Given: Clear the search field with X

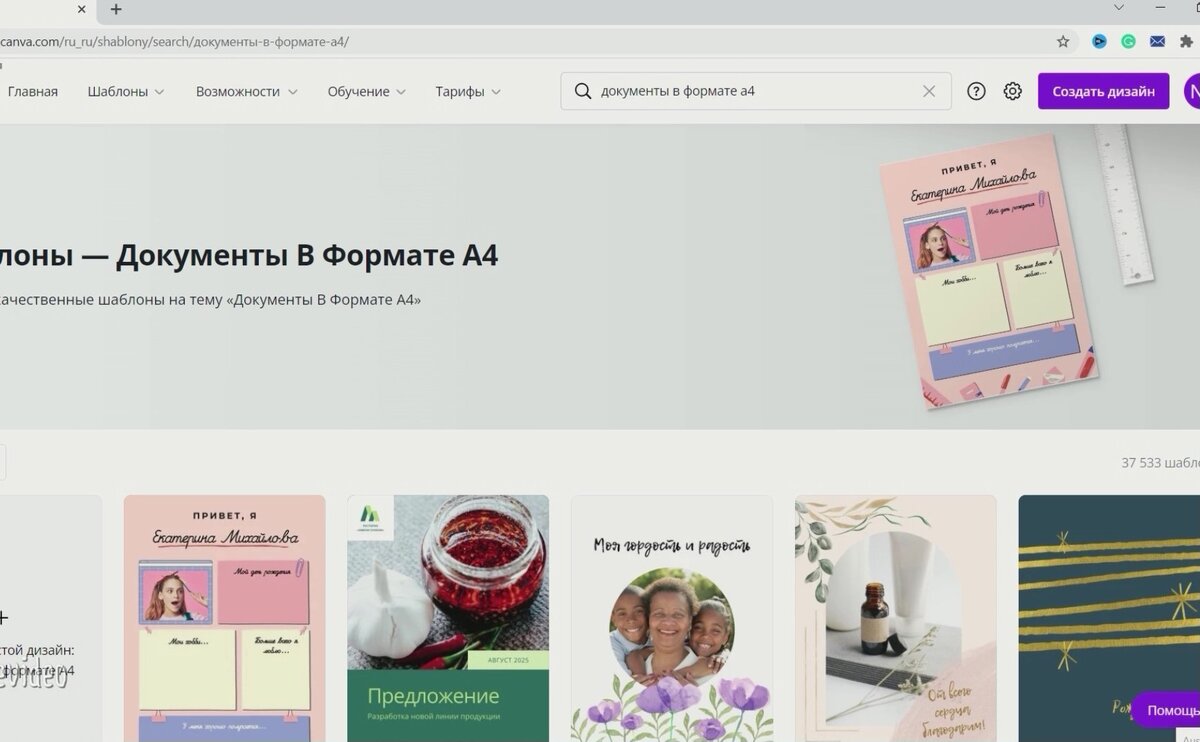Looking at the screenshot, I should coord(929,91).
